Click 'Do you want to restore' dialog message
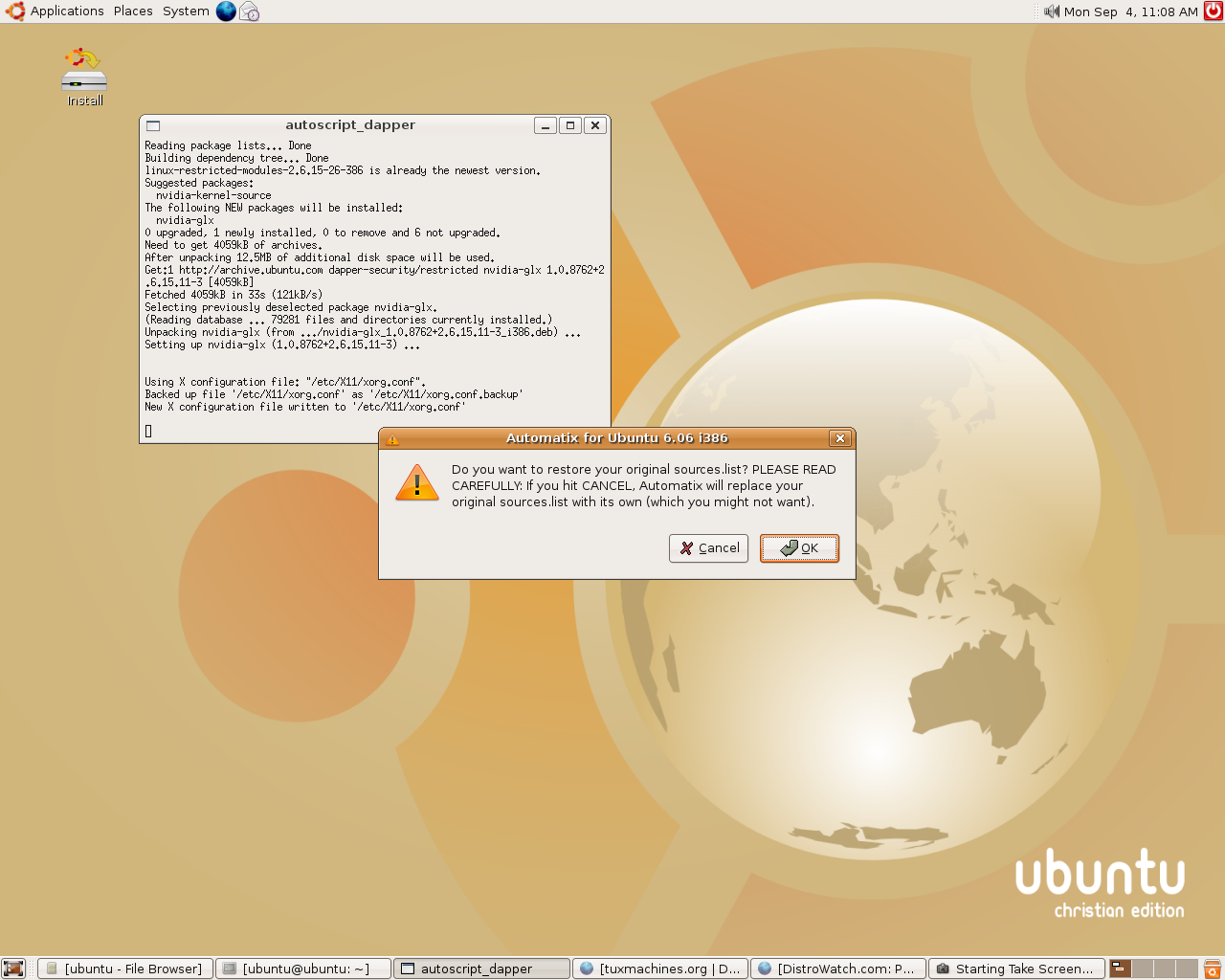Screen dimensions: 1225x980 [x=644, y=485]
